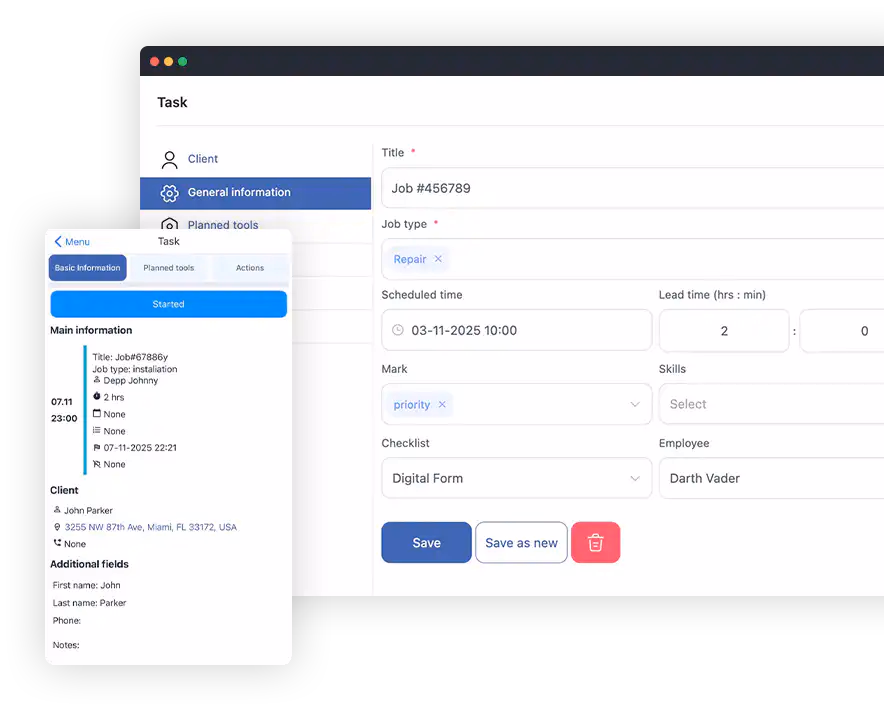Click the Lead time hours field

pos(724,331)
